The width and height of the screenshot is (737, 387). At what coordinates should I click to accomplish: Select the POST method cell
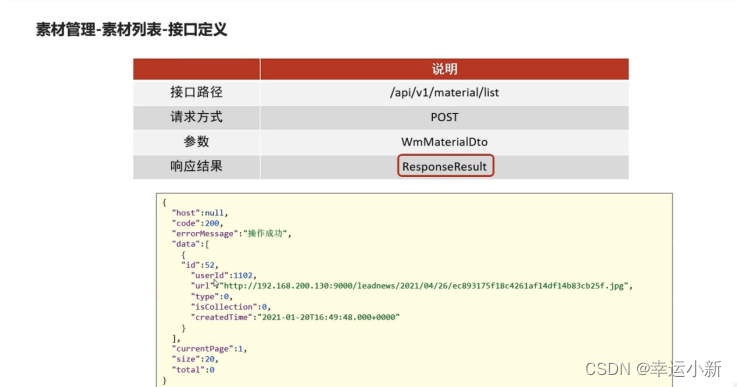(444, 117)
